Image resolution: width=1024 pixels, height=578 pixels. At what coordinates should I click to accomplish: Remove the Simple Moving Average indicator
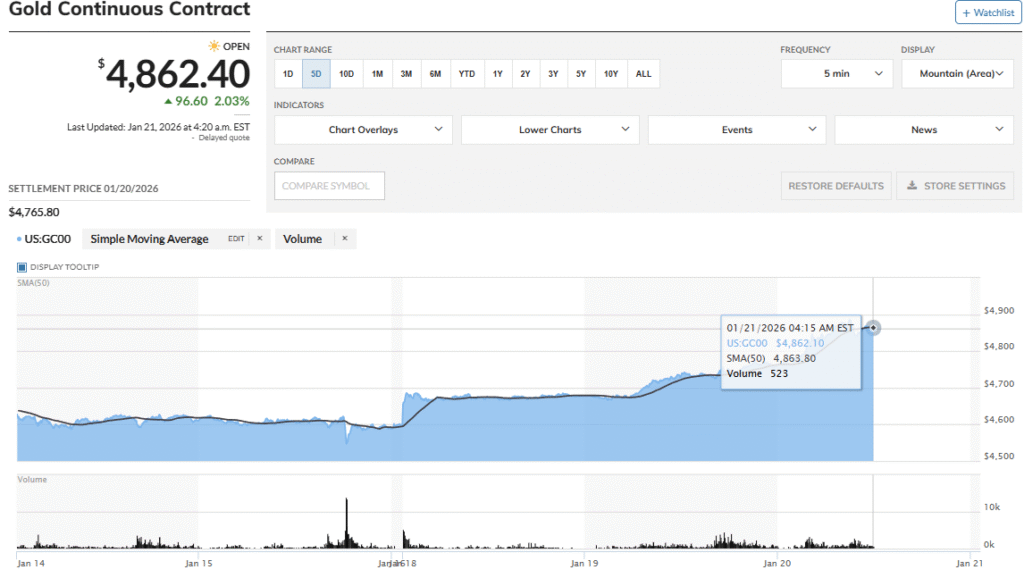259,239
